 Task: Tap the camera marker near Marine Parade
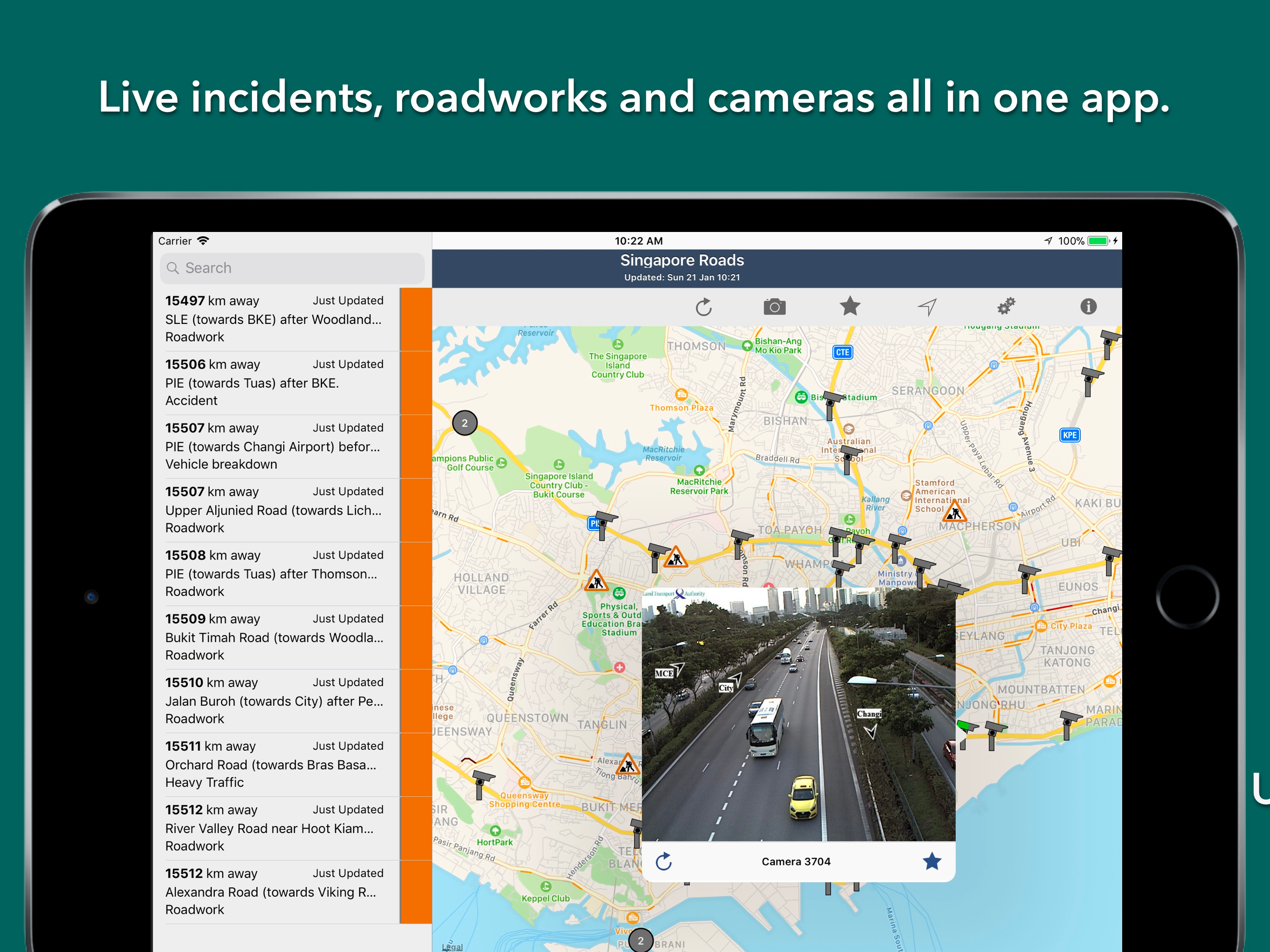coord(1069,725)
